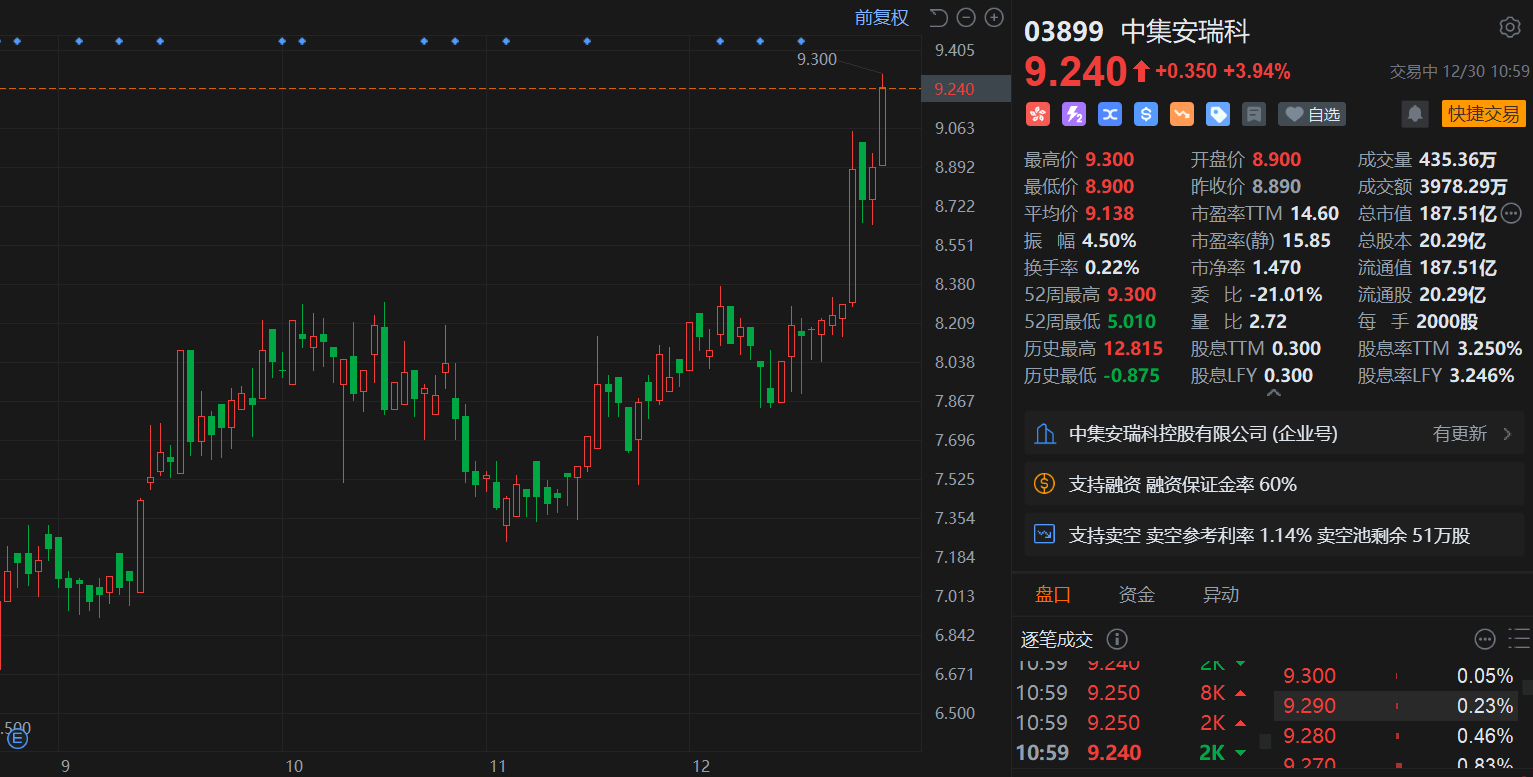Switch to the 异动 tab

tap(1221, 595)
